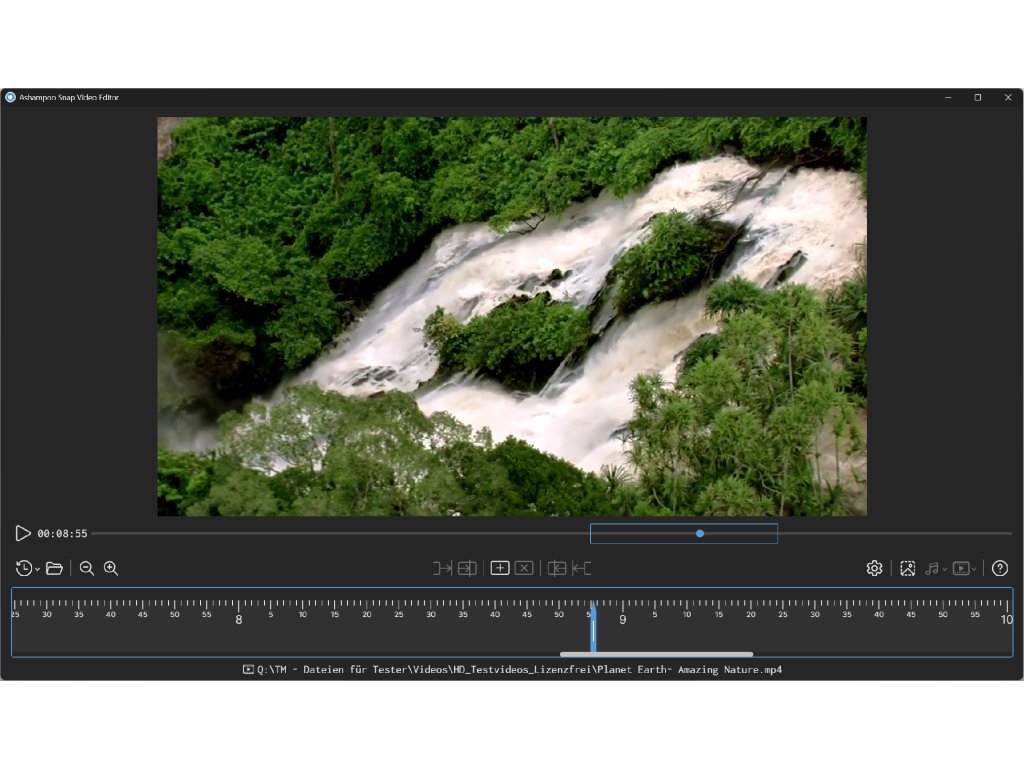Click the timeline horizontal scrollbar

point(656,654)
